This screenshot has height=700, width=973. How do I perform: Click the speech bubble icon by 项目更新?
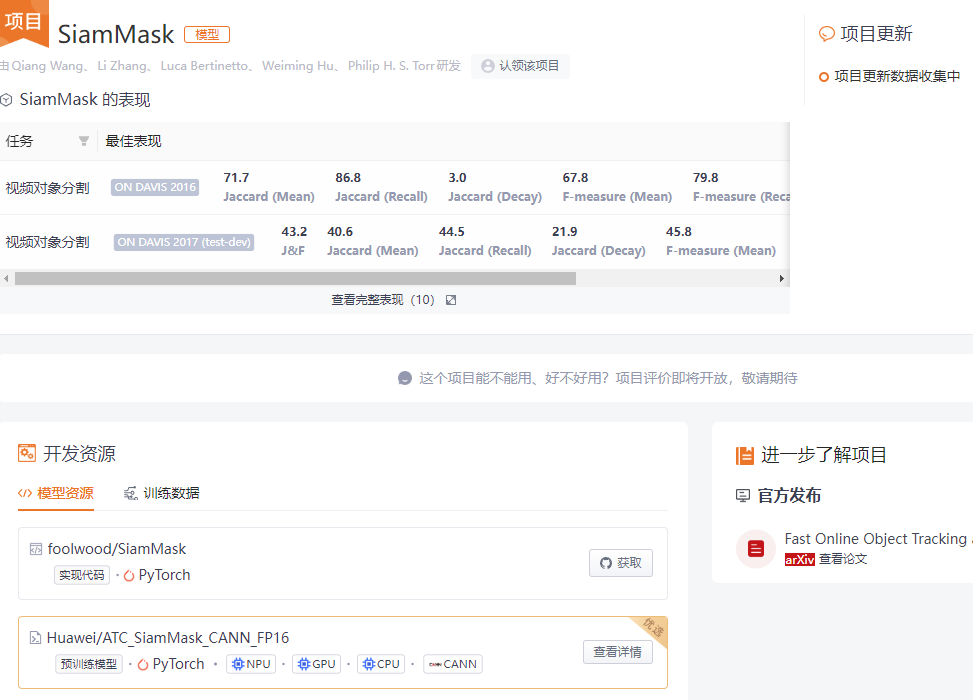click(x=827, y=34)
